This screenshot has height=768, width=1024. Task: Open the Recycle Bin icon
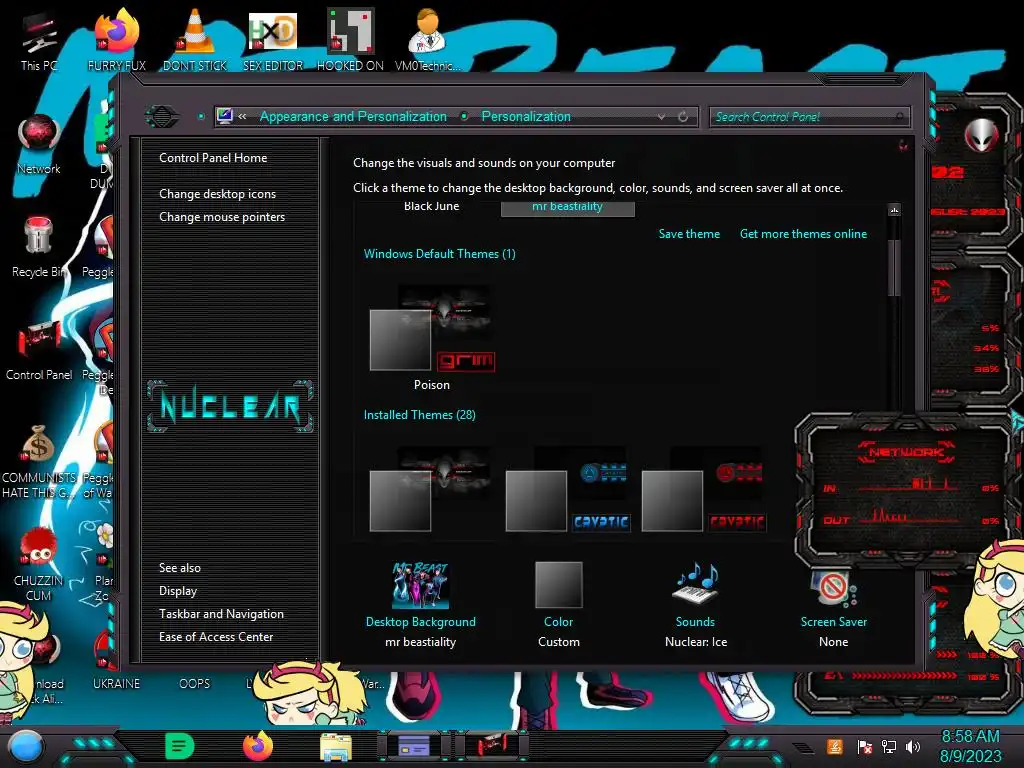coord(38,247)
